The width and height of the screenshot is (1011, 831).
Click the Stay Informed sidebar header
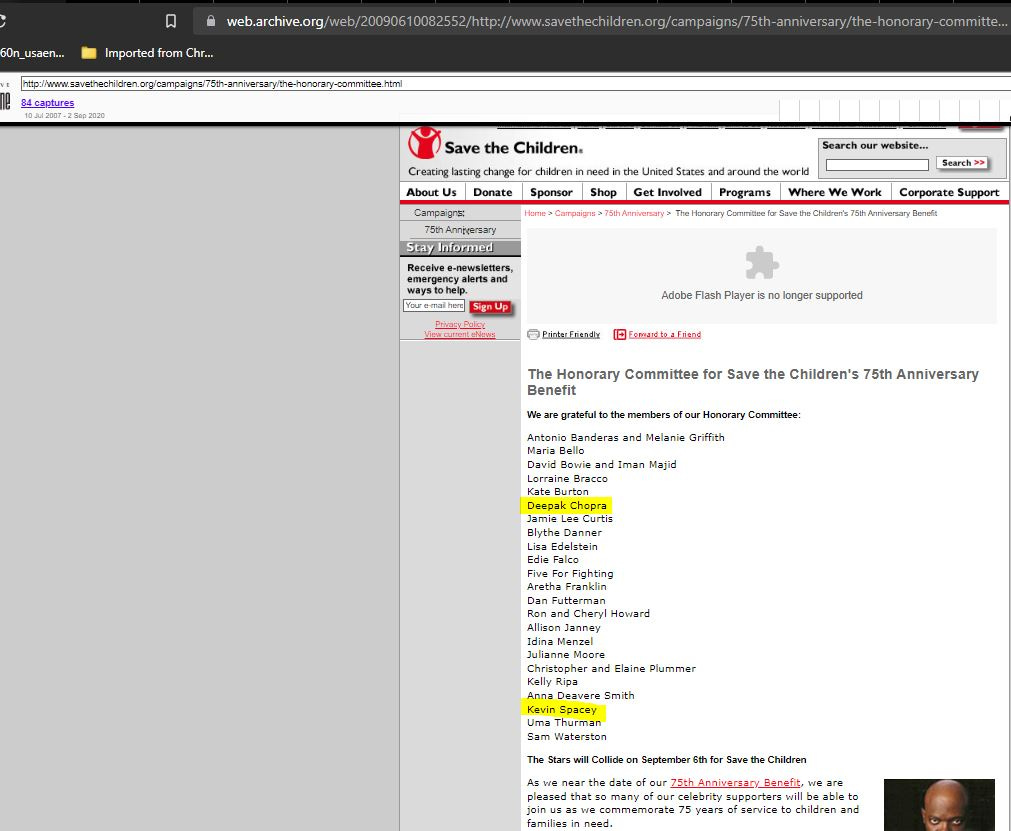[x=460, y=248]
